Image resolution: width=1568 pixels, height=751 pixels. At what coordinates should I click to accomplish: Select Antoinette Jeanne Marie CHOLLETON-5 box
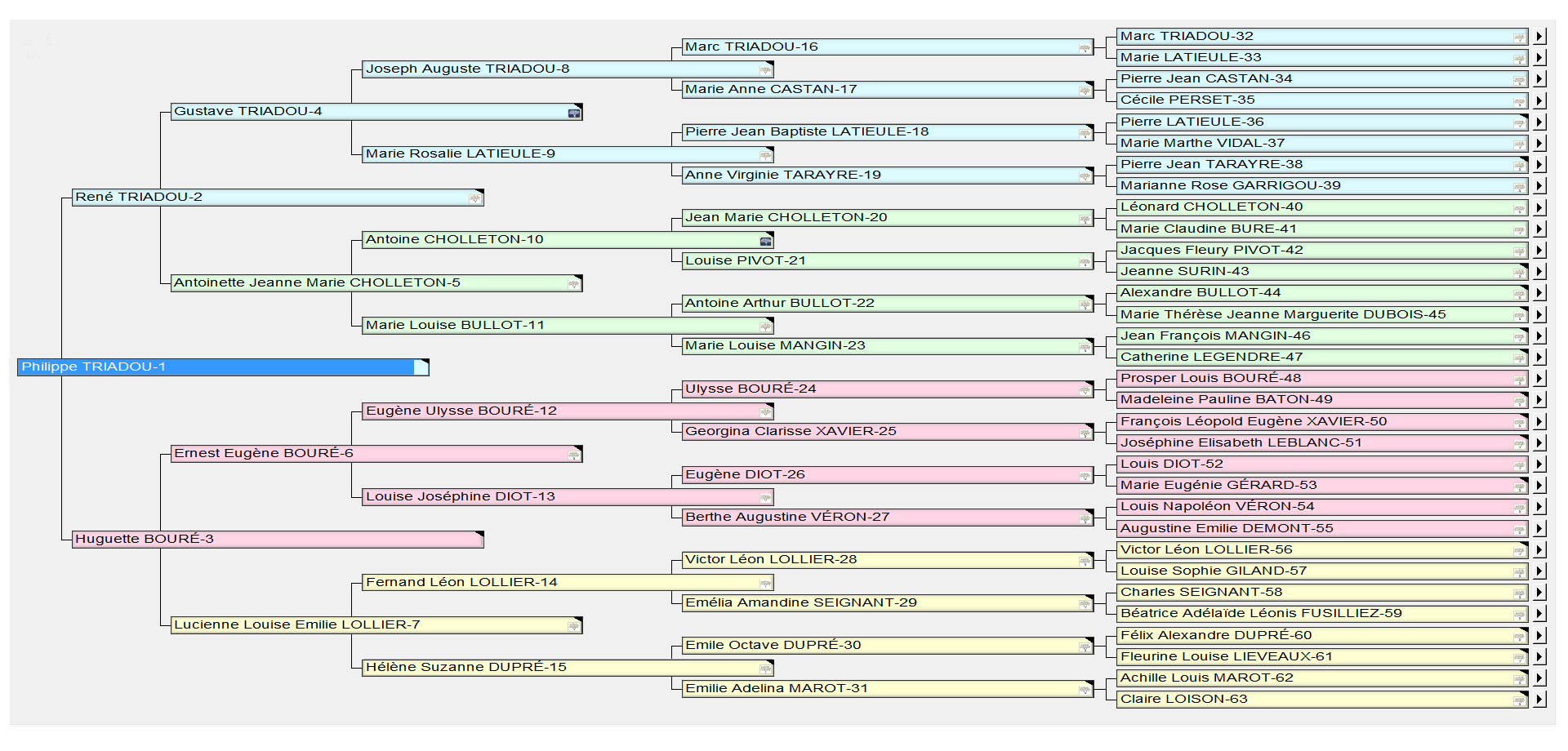(x=367, y=283)
